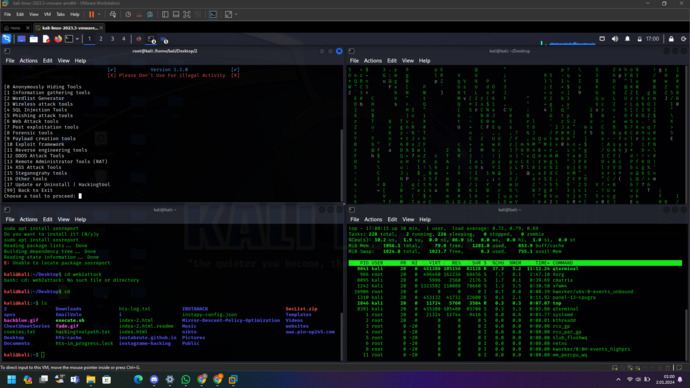Image resolution: width=690 pixels, height=388 pixels.
Task: Click the take snapshot clock icon
Action: [128, 15]
